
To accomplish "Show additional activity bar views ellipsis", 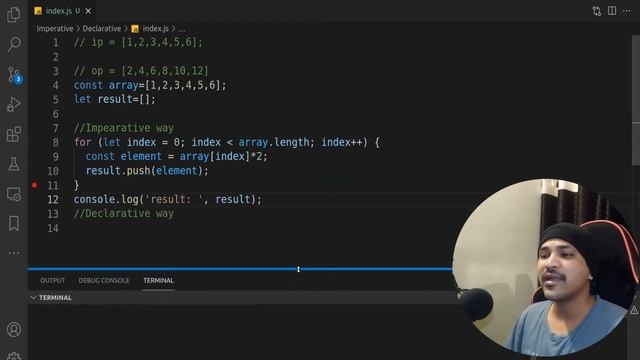I will 14,253.
